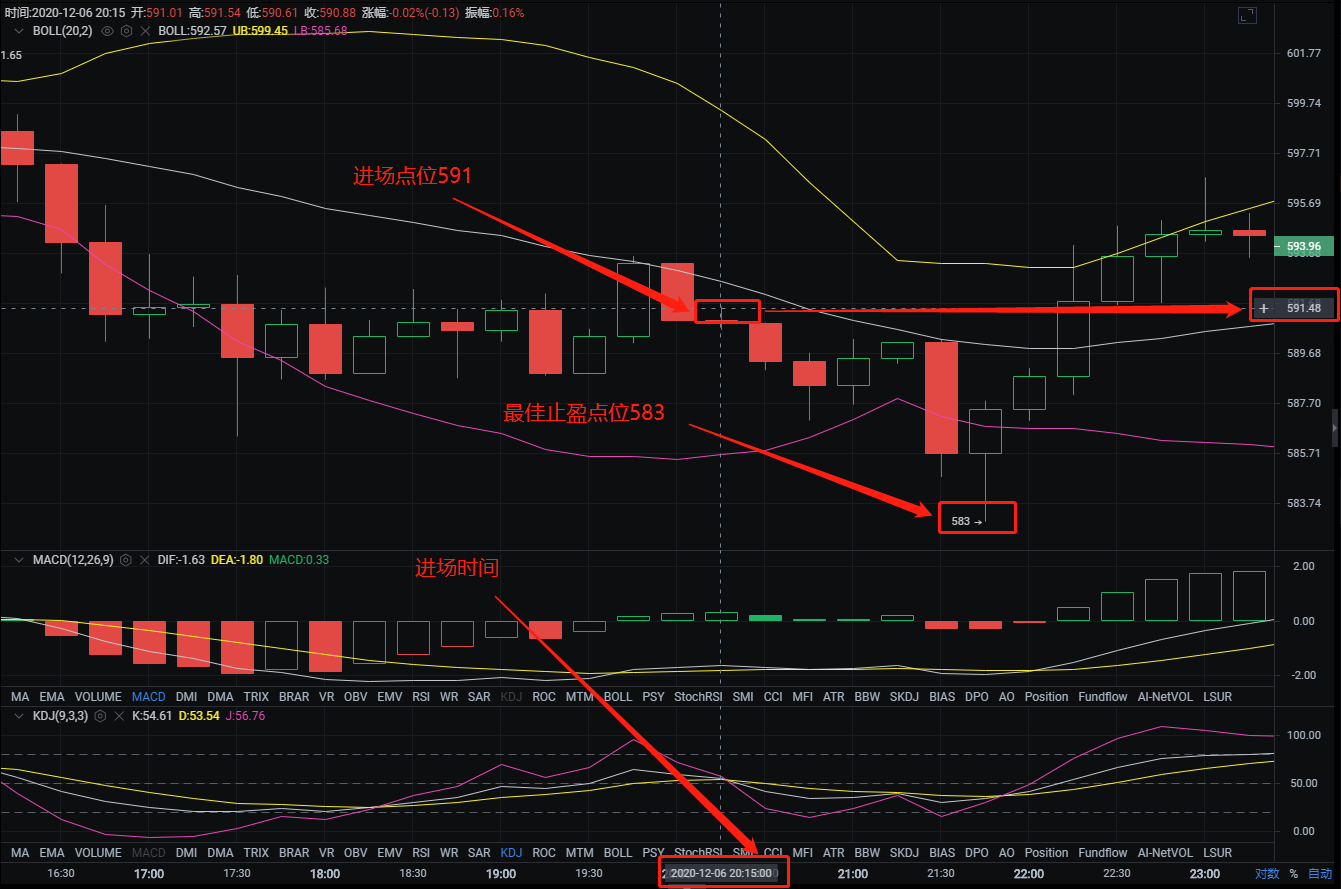Select CCI in MACD panel indicator row
Viewport: 1341px width, 889px height.
click(x=773, y=696)
